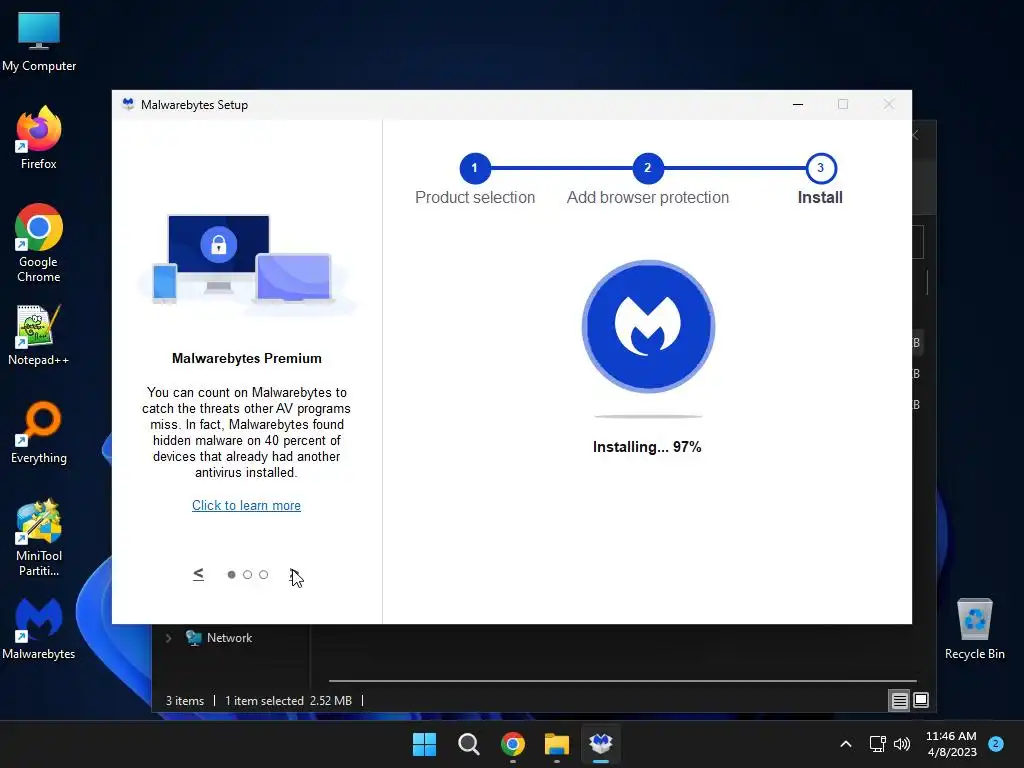1024x768 pixels.
Task: Click the Product selection step label
Action: point(475,197)
